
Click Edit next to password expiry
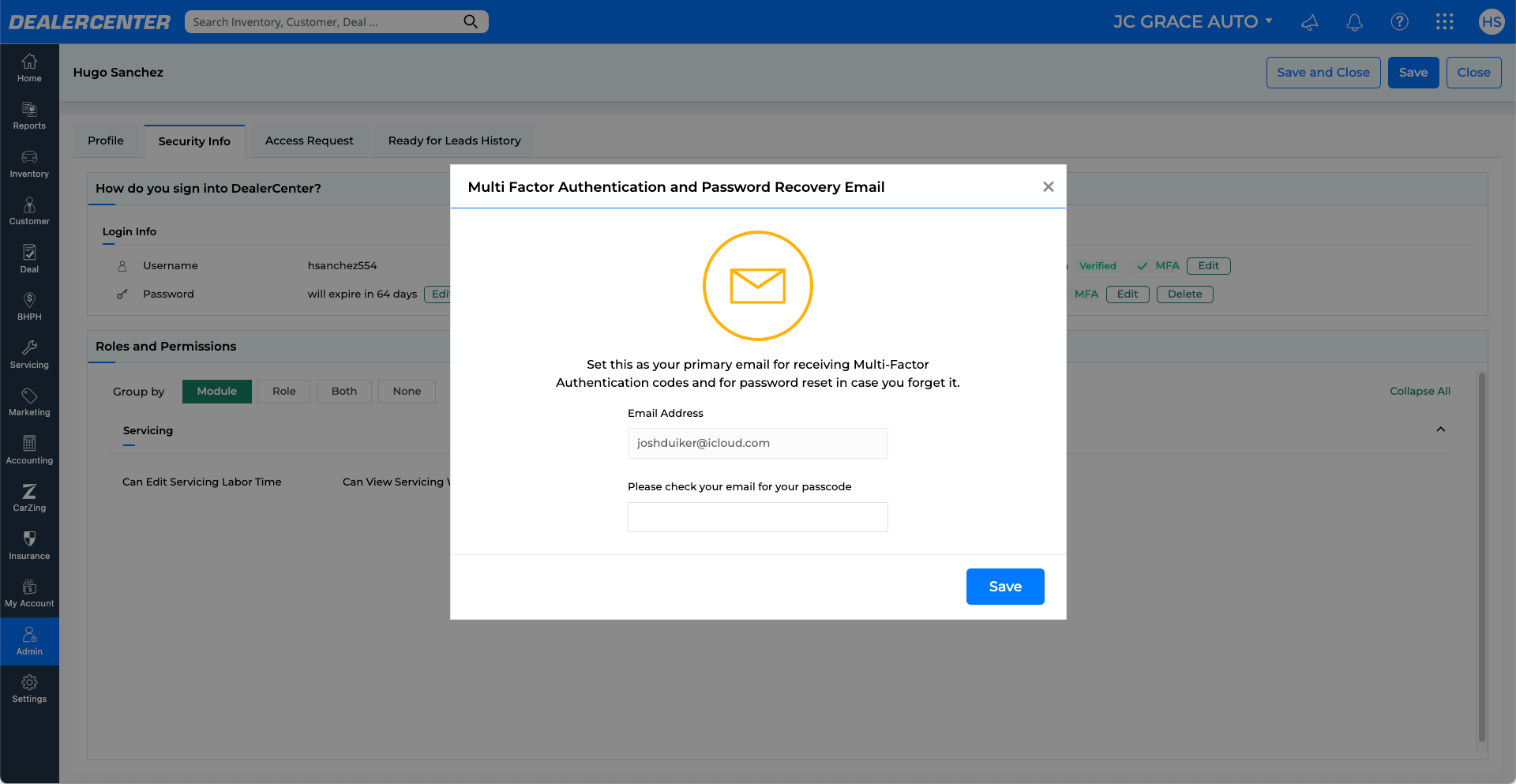(x=437, y=294)
